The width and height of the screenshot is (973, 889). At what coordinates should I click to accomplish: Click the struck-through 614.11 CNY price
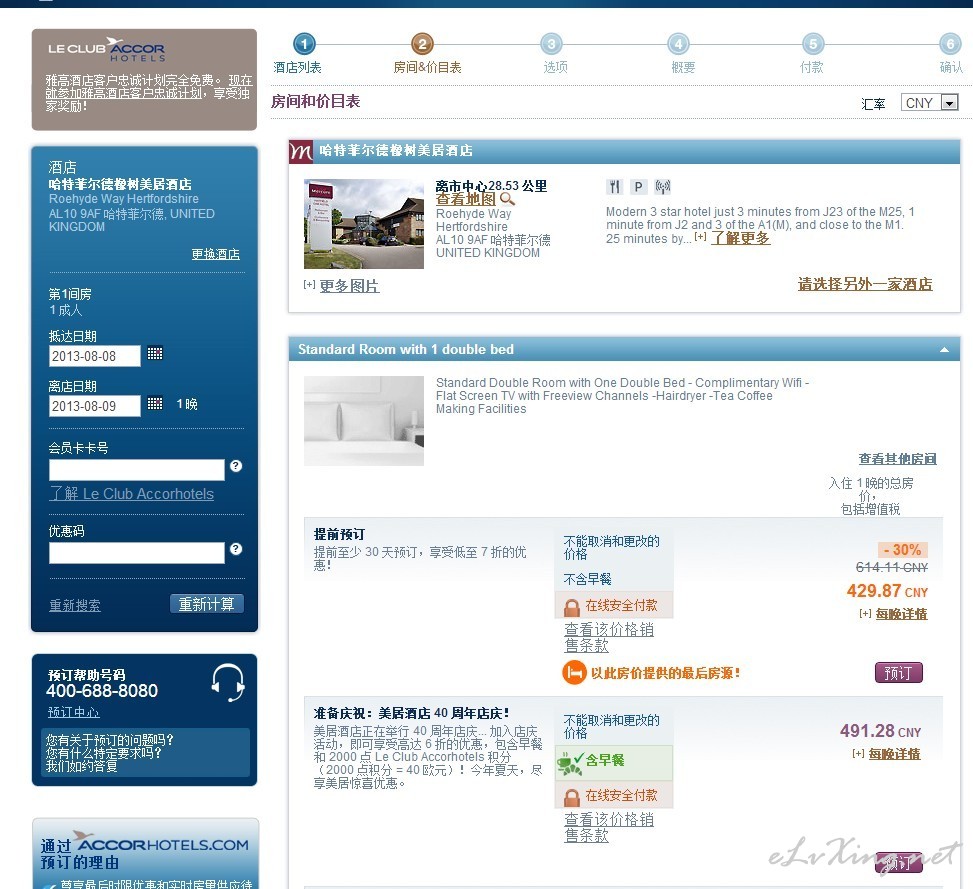[892, 567]
